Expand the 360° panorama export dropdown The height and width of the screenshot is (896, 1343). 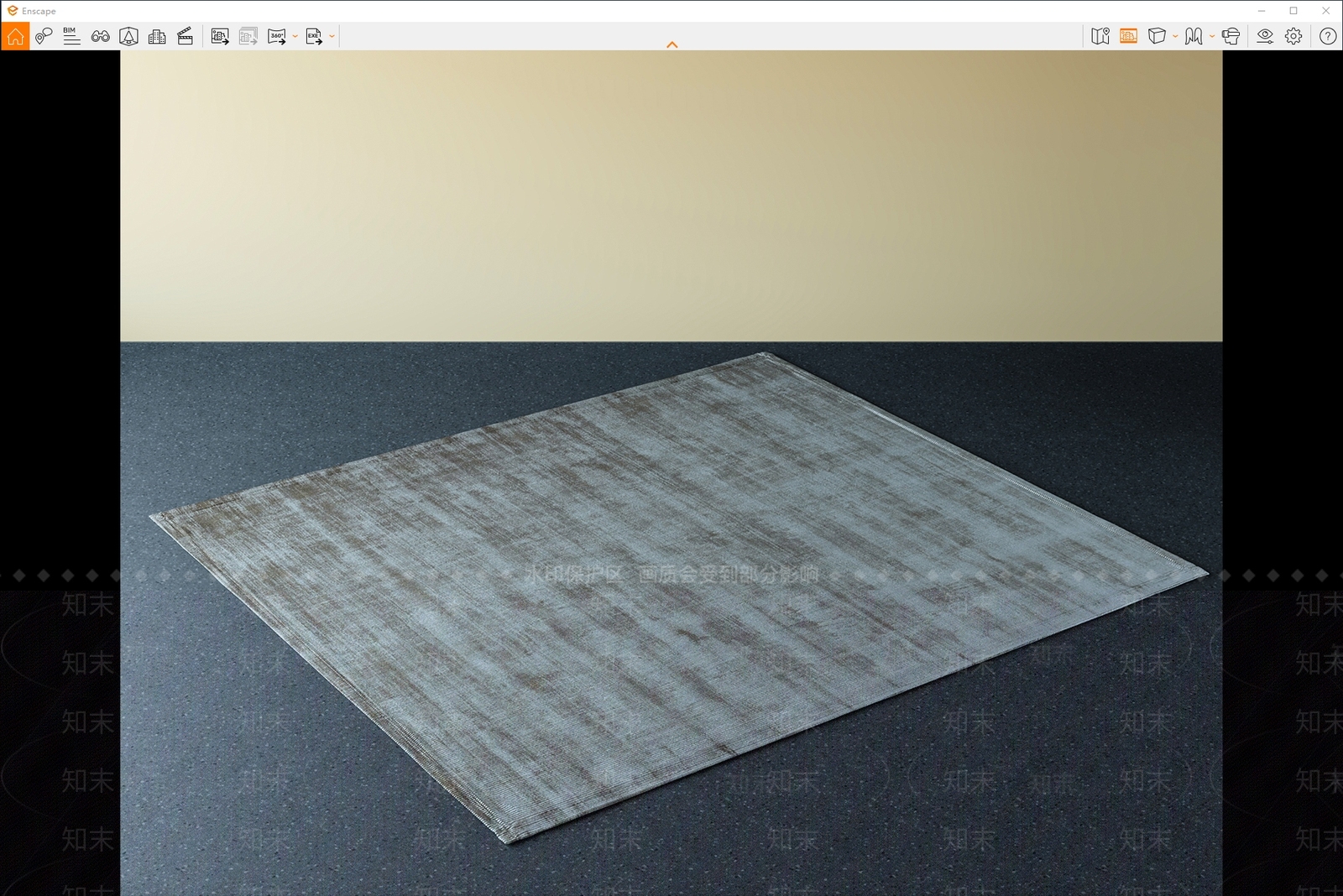(295, 36)
